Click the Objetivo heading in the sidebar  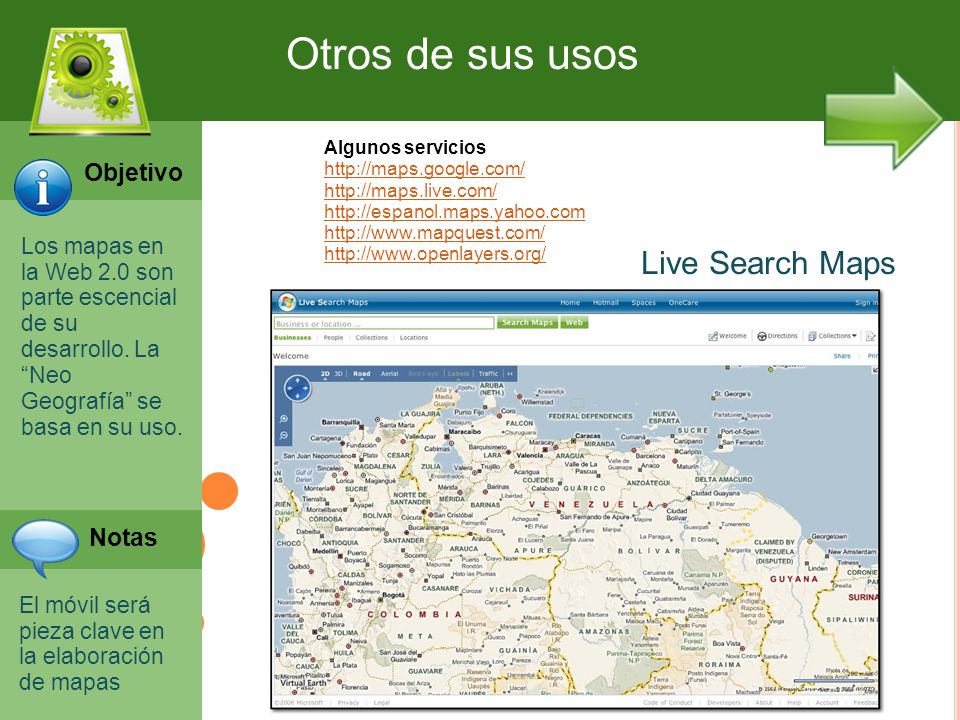pyautogui.click(x=133, y=173)
